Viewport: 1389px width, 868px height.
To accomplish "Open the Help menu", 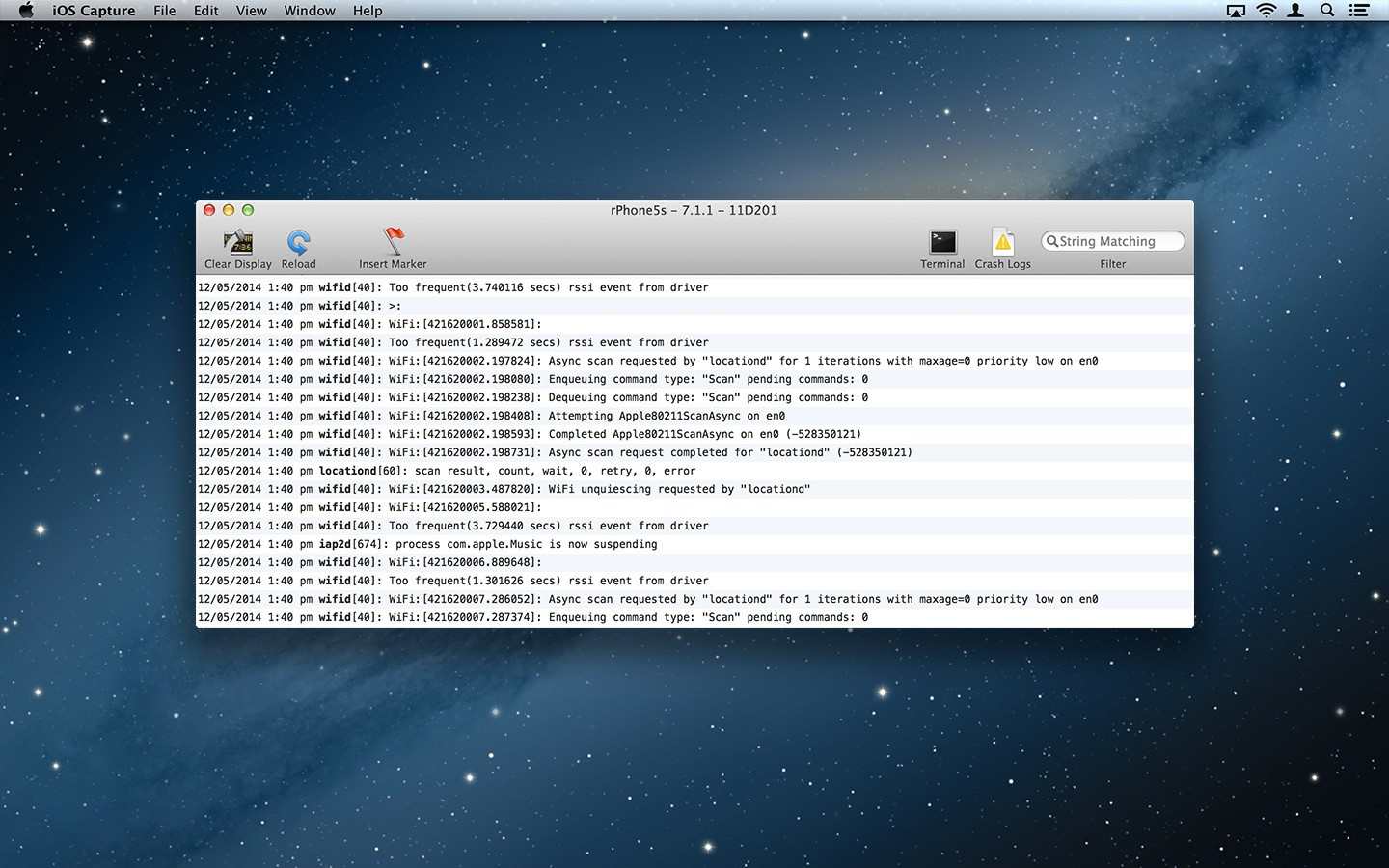I will pyautogui.click(x=368, y=11).
